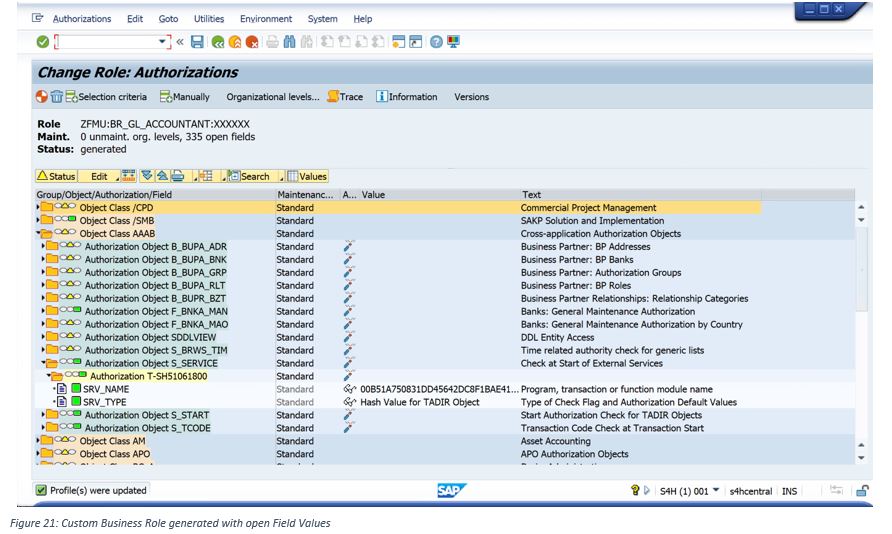The image size is (892, 534).
Task: Expand Authorization Object B_BUPA_BNK
Action: click(x=43, y=259)
